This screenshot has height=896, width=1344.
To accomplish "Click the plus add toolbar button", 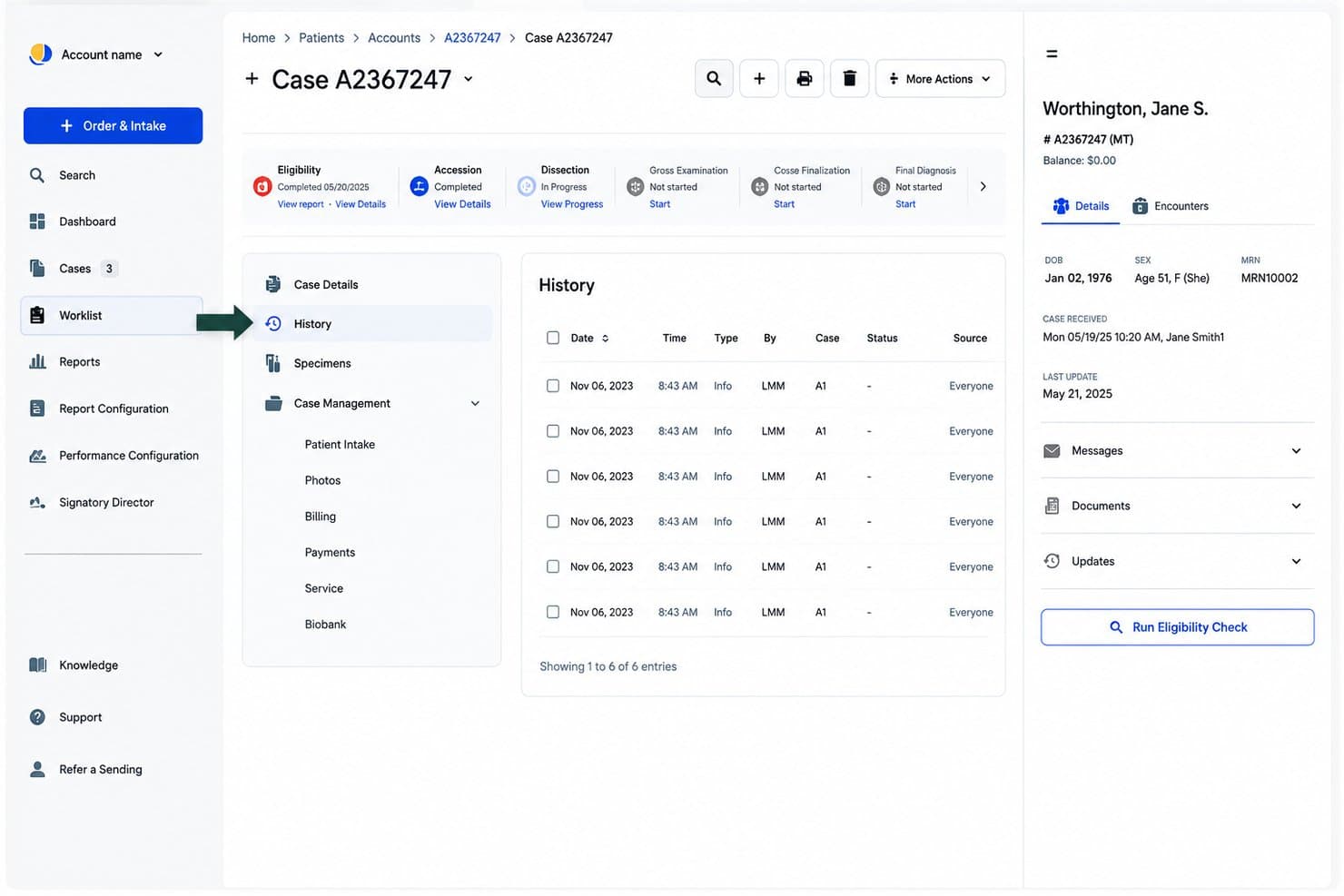I will pos(759,79).
